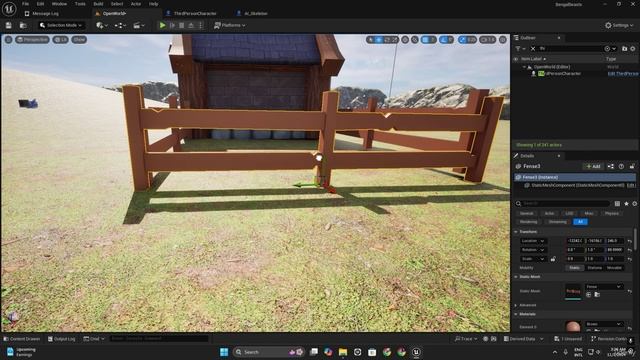Click the surface snapping icon
Screen dimensions: 640x360
click(x=415, y=40)
